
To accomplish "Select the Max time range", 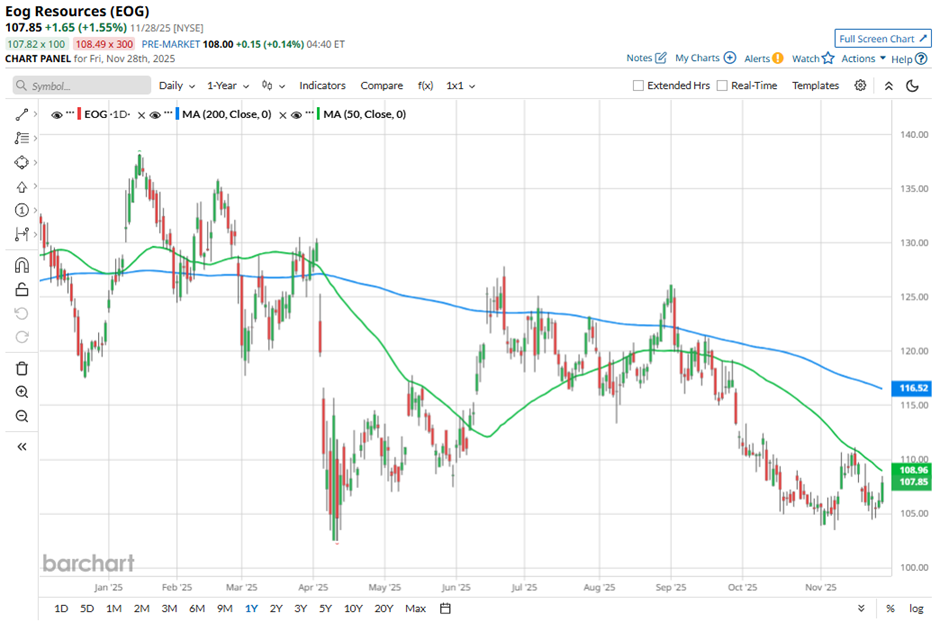I will point(415,609).
